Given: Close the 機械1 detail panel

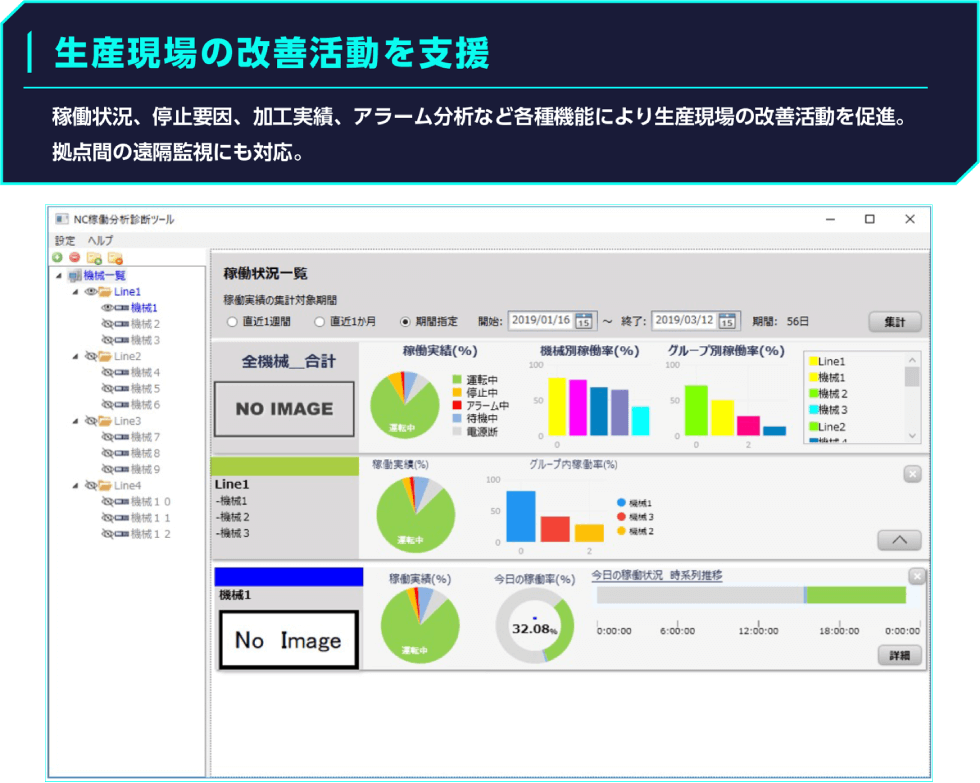Looking at the screenshot, I should point(917,576).
